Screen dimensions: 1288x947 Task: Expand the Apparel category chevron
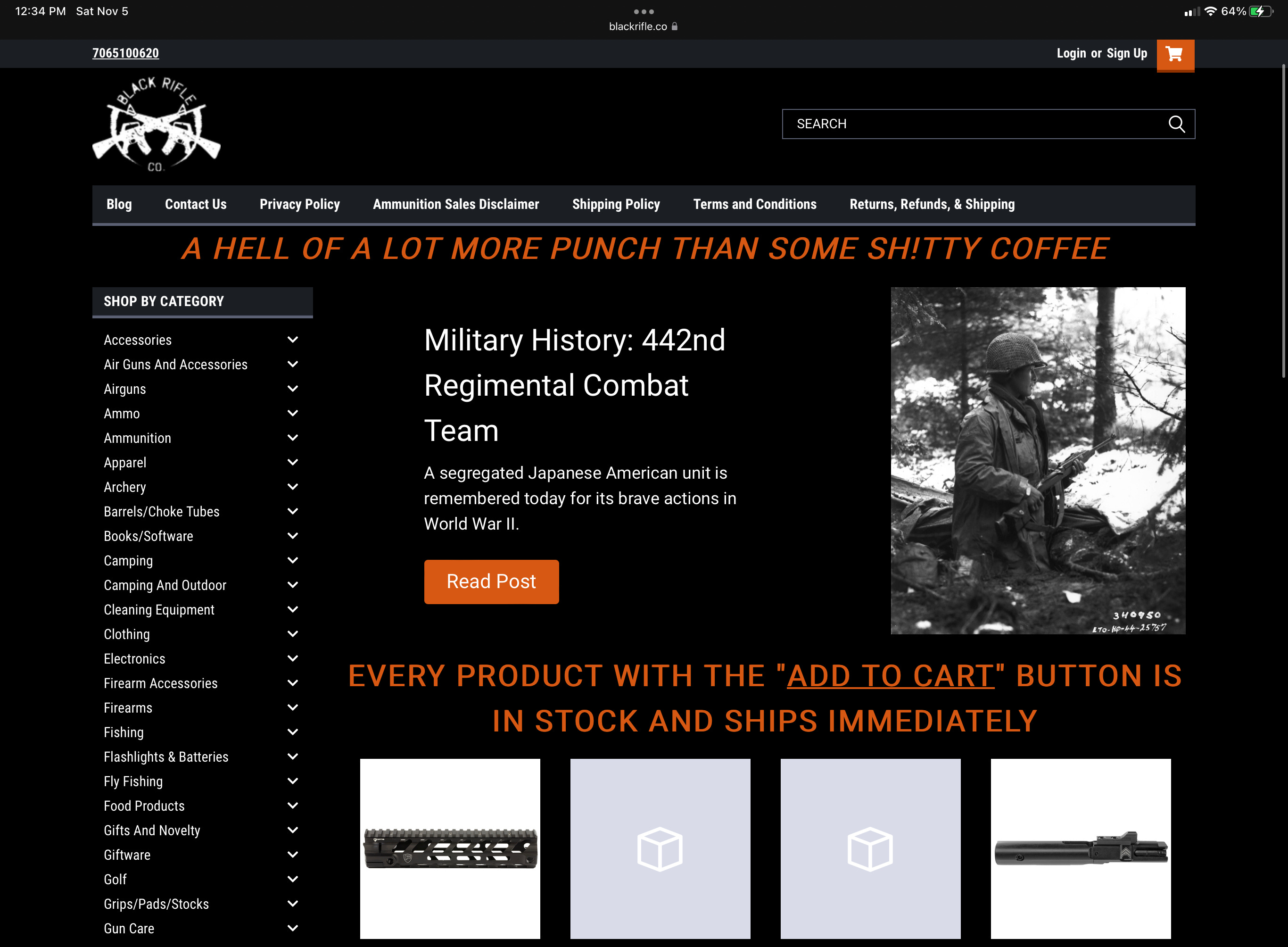[292, 462]
